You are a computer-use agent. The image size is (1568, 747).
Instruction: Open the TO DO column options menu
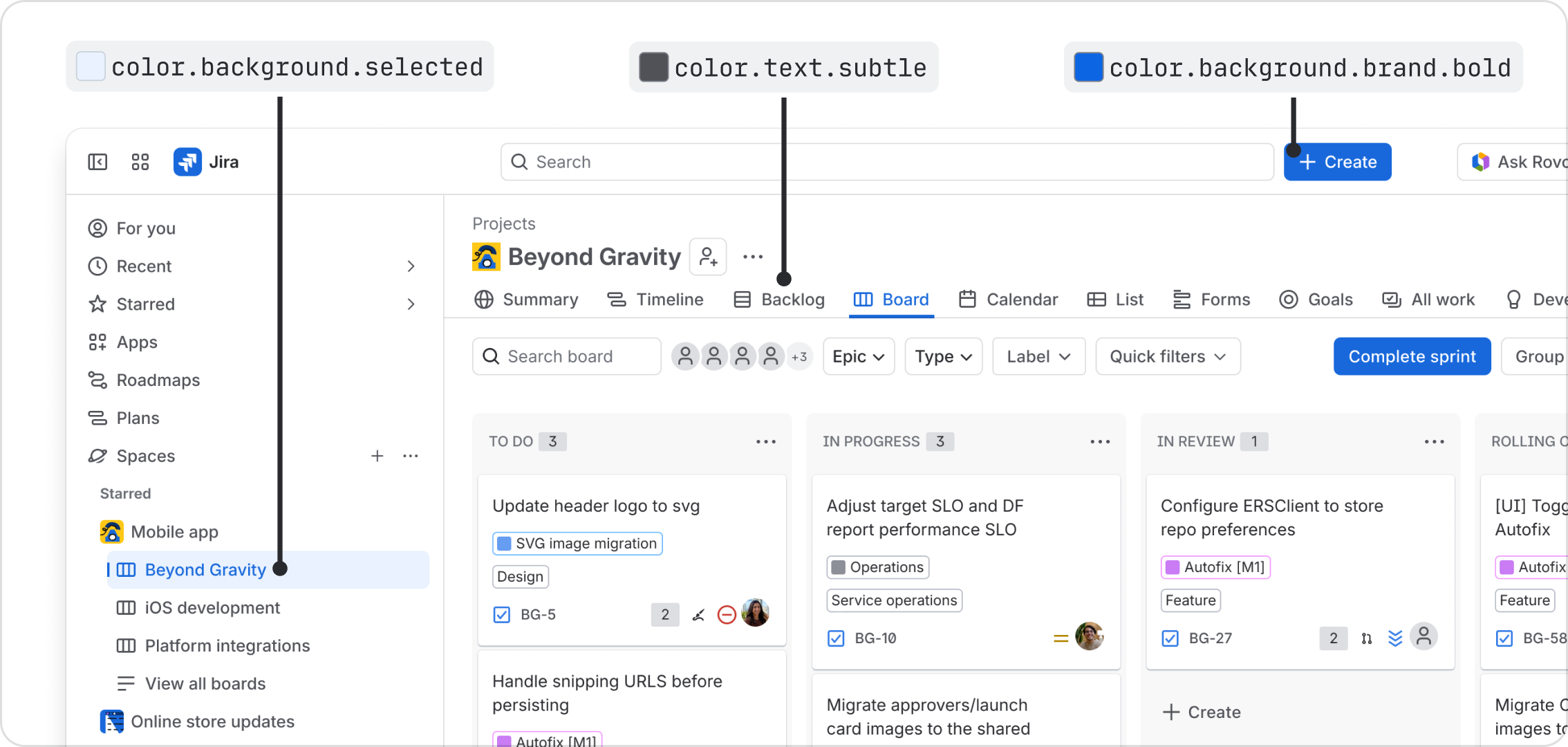point(766,441)
